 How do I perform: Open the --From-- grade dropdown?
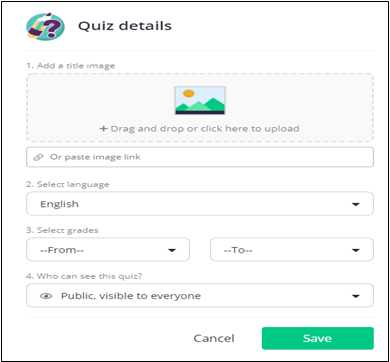coord(108,250)
